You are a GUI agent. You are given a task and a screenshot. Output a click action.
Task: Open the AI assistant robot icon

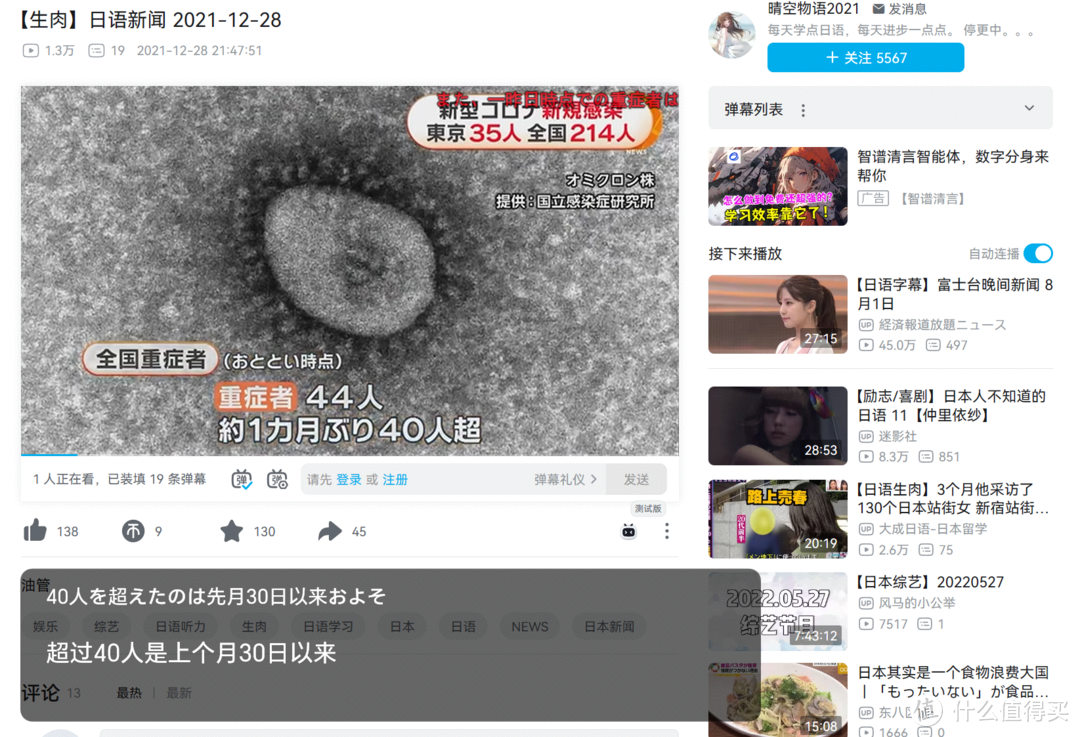point(628,531)
